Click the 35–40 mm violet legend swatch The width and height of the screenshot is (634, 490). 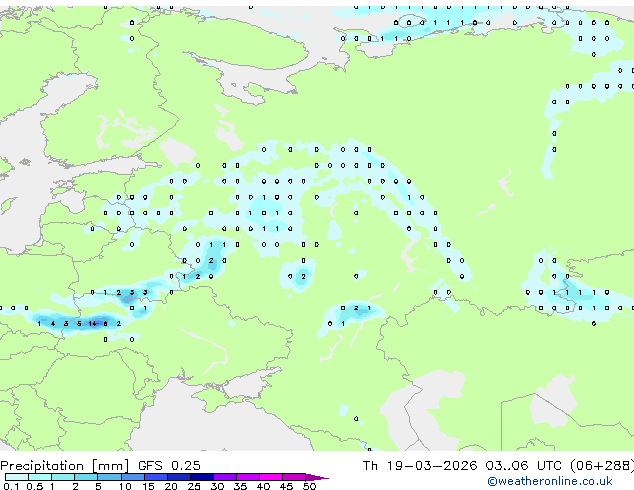(248, 477)
